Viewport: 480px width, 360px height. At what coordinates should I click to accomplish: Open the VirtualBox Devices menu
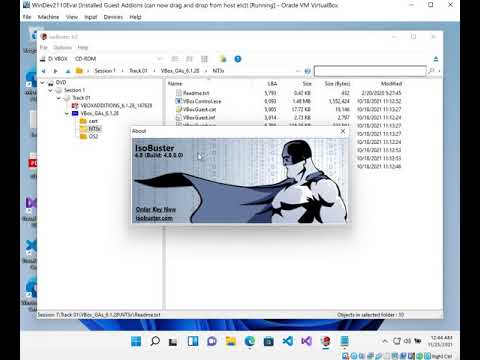click(x=113, y=17)
